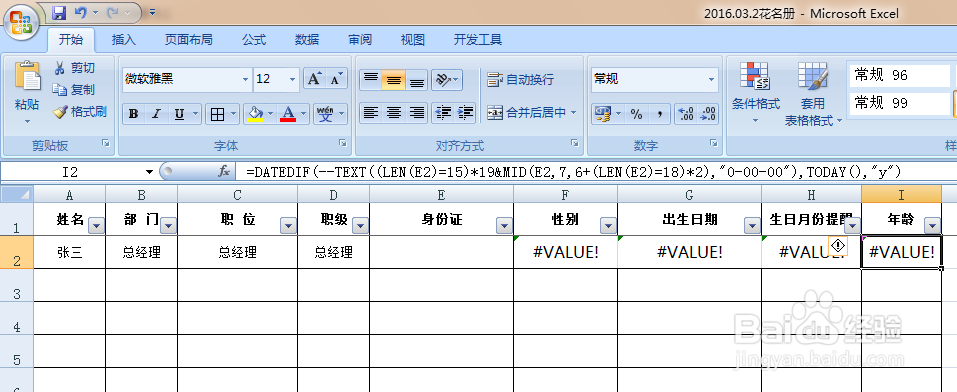Toggle bold formatting

(134, 114)
